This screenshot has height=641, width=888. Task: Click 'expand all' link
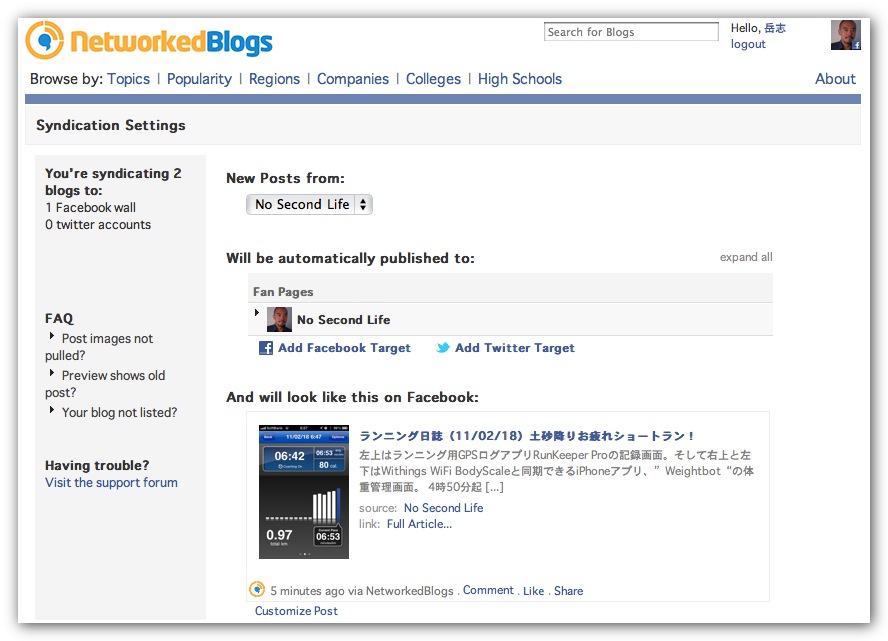pos(746,257)
